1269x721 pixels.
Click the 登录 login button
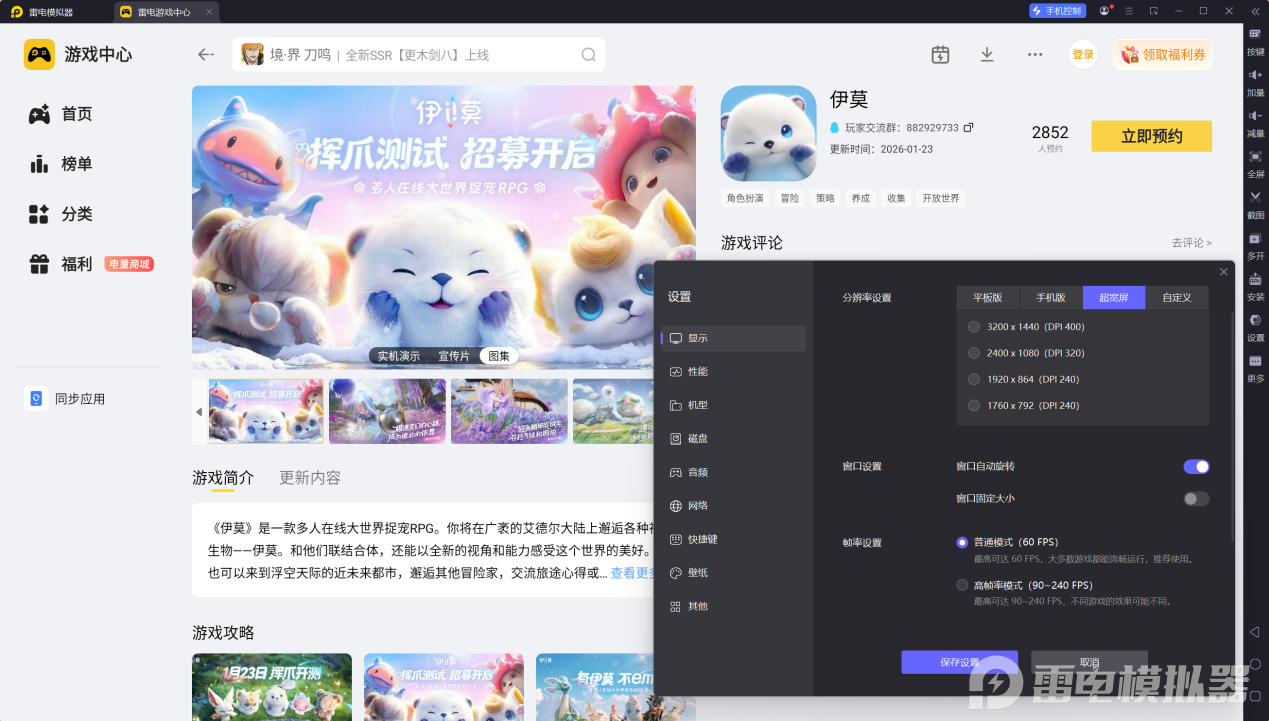tap(1083, 55)
